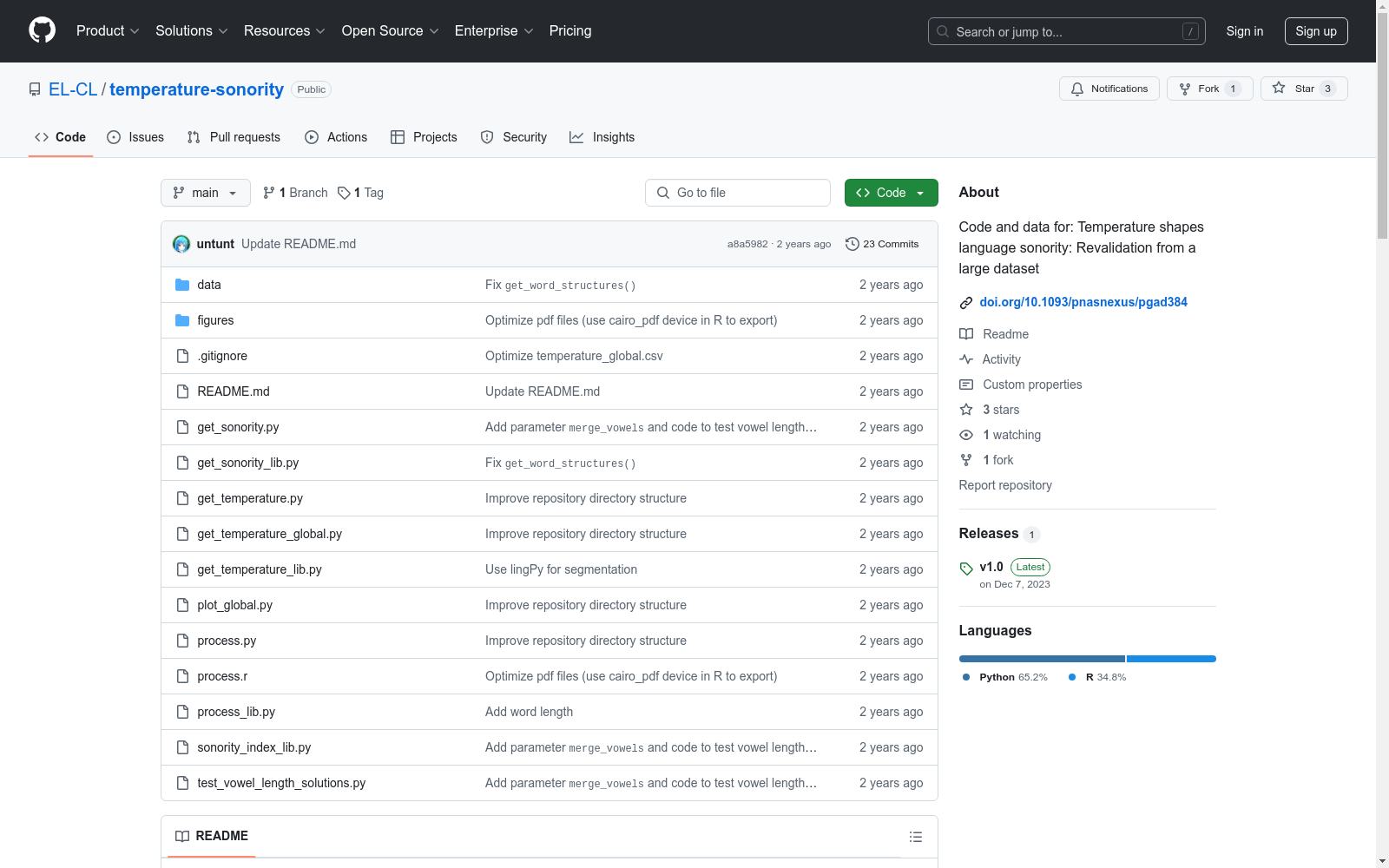
Task: Click the repository icon before EL-CL
Action: 35,89
